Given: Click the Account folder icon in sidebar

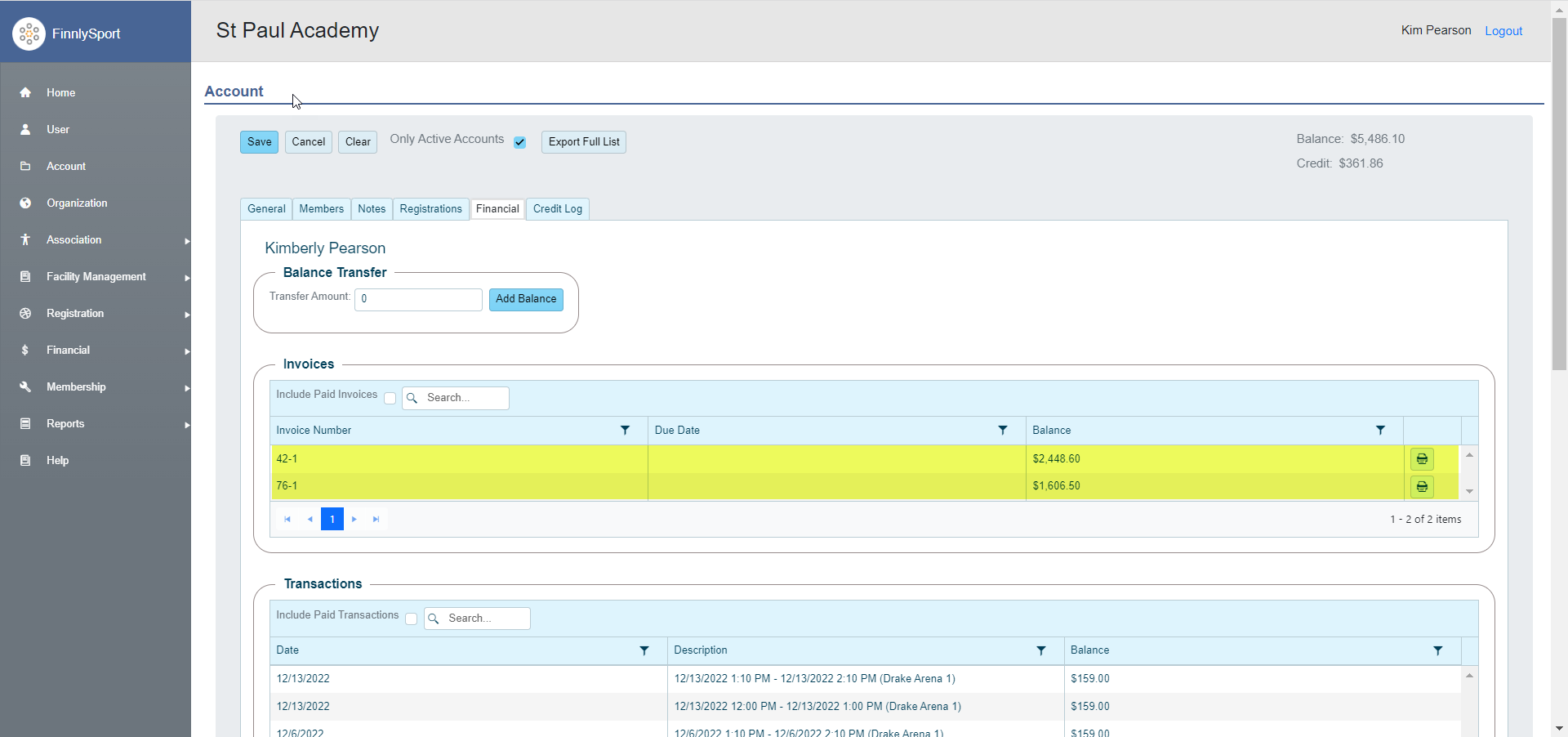Looking at the screenshot, I should point(25,166).
